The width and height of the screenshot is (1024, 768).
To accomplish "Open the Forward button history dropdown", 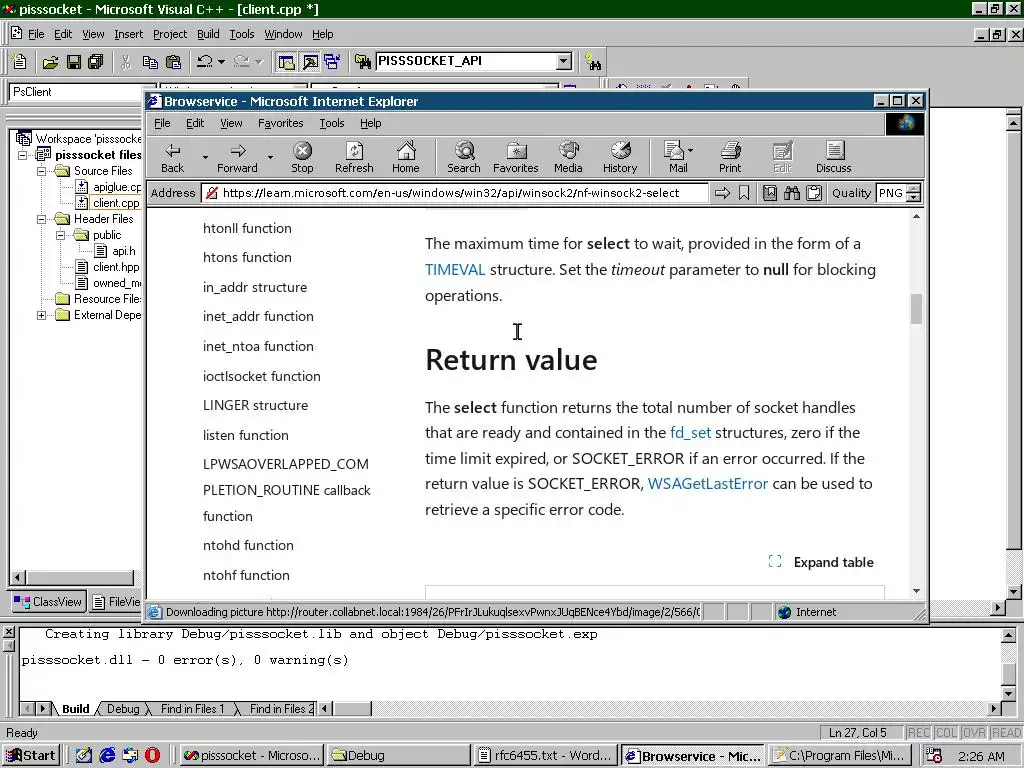I will (270, 157).
